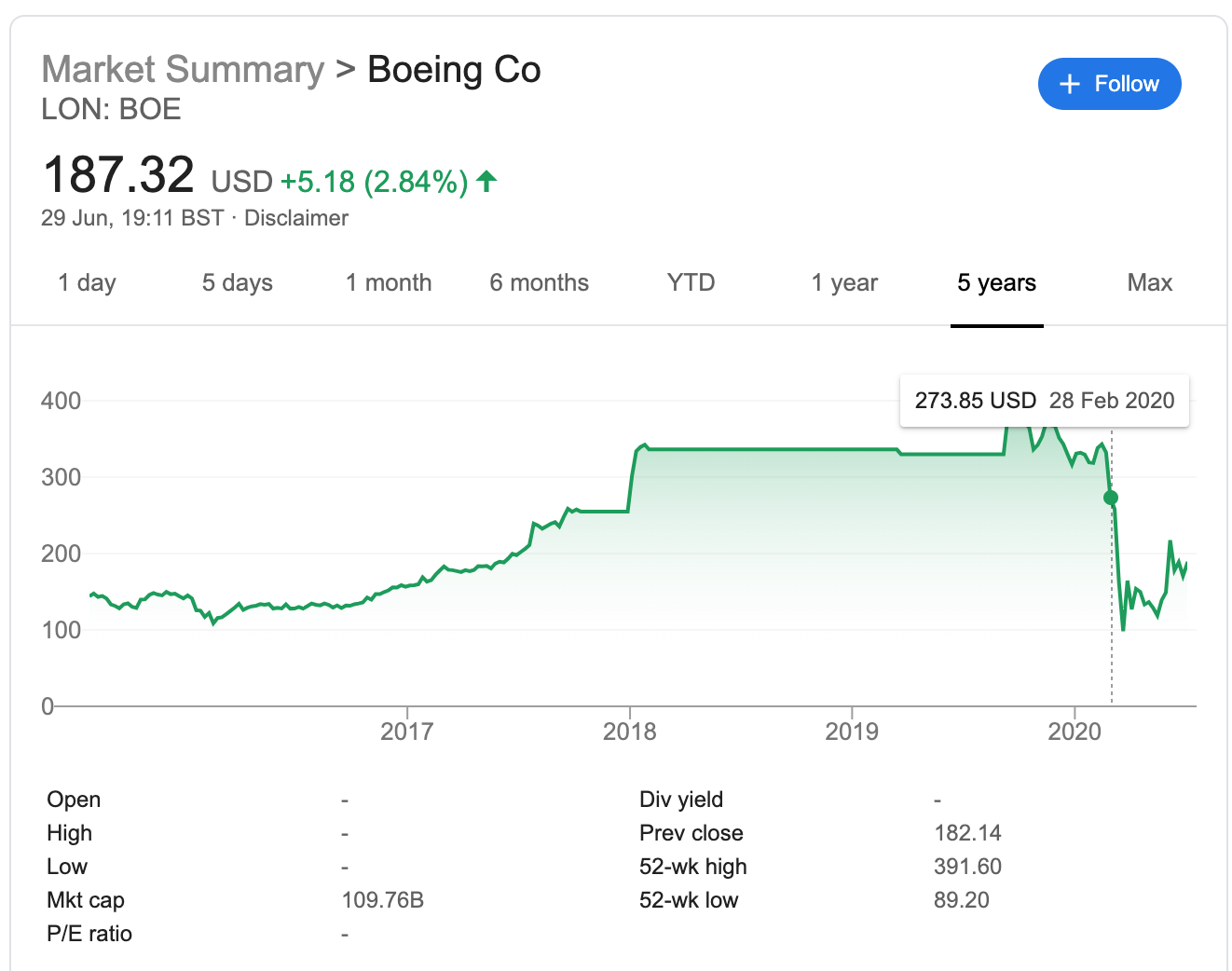Click the 187.32 price value
The width and height of the screenshot is (1232, 971).
(x=118, y=175)
